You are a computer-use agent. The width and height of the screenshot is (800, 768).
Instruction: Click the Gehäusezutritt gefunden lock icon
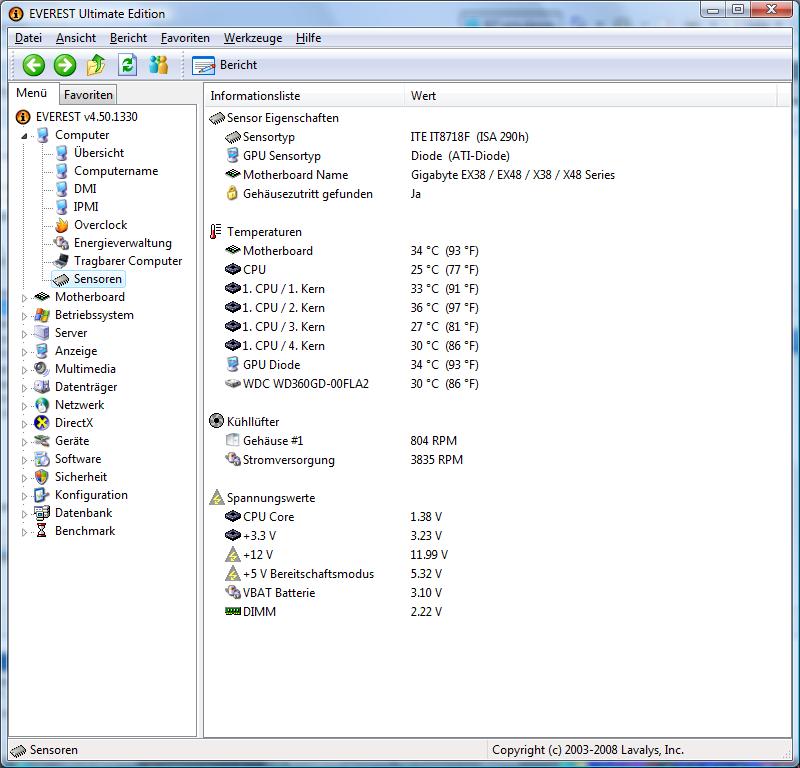click(232, 193)
